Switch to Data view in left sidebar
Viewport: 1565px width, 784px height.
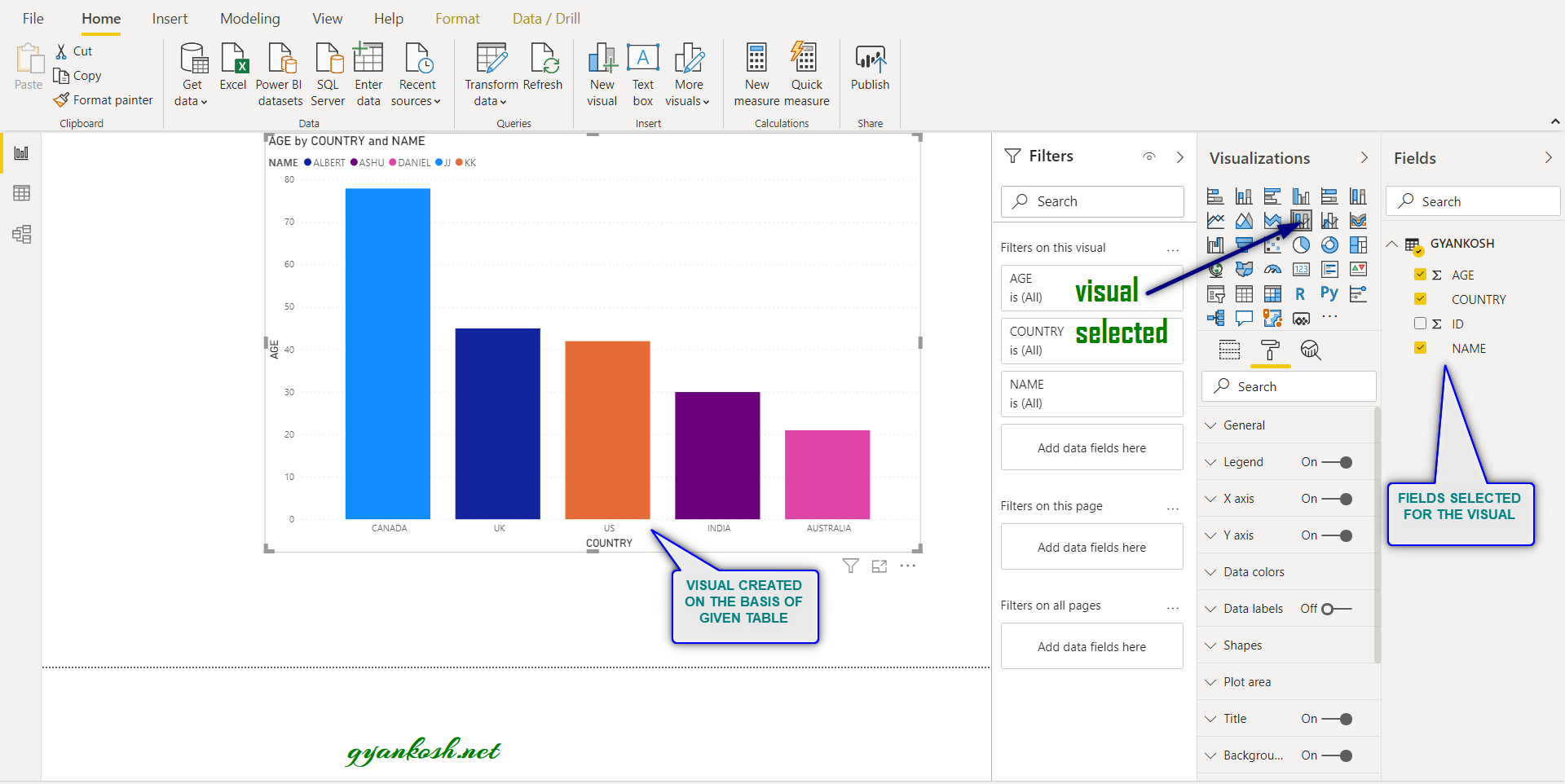pos(21,193)
